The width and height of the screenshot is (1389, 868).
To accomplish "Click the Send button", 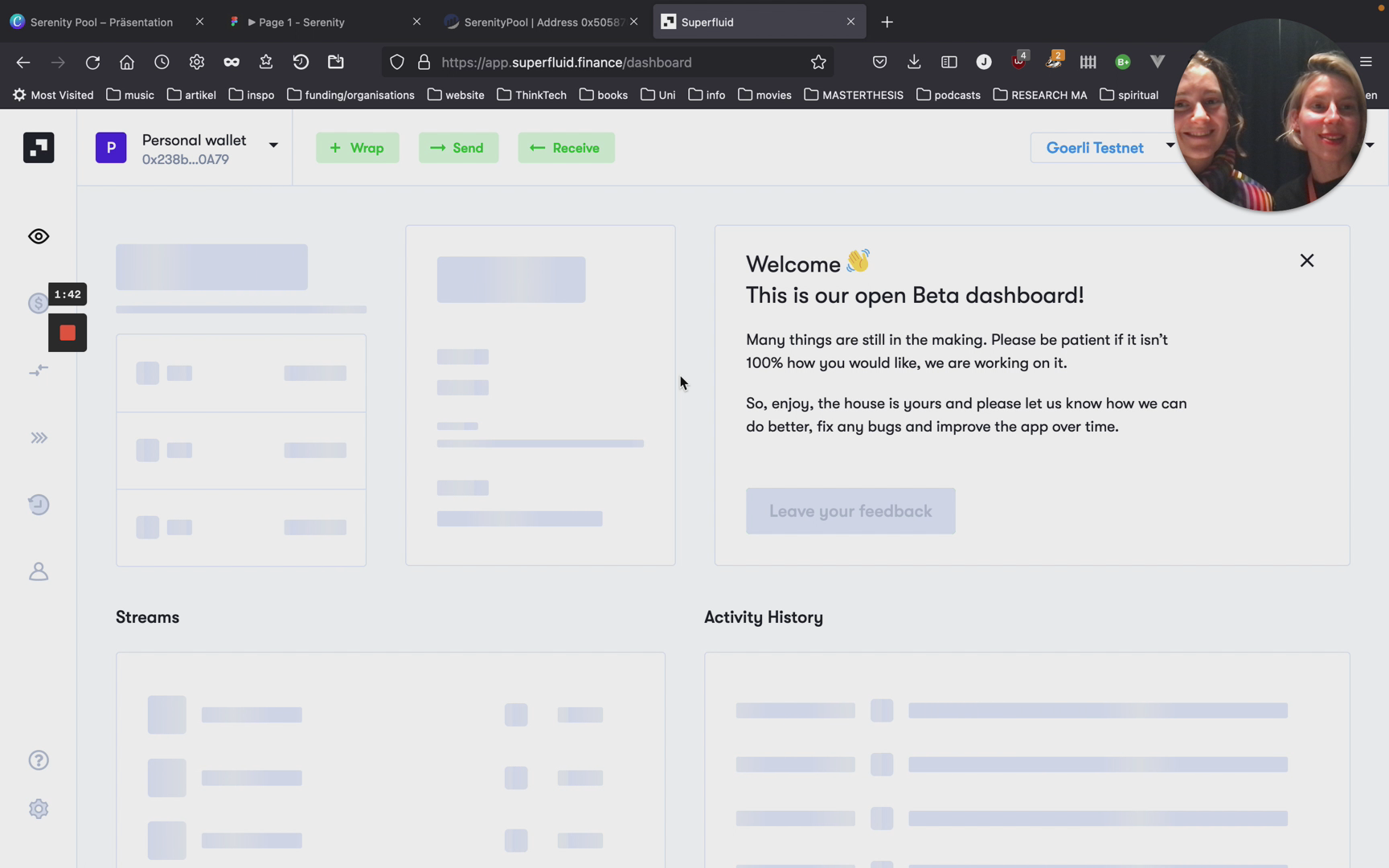I will 458,148.
